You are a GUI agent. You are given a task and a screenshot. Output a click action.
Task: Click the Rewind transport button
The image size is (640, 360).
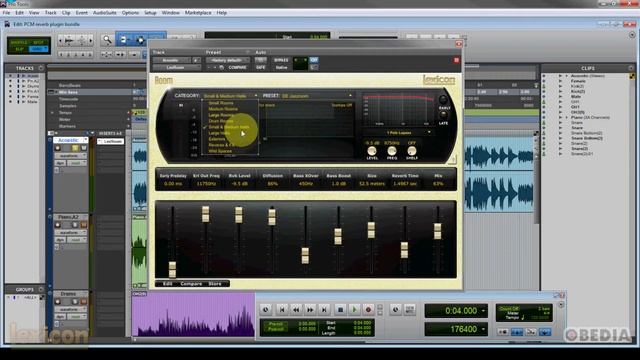pyautogui.click(x=296, y=310)
